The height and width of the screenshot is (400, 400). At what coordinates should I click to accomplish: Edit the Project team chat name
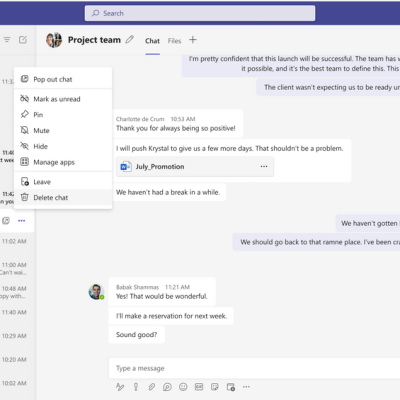tap(129, 40)
